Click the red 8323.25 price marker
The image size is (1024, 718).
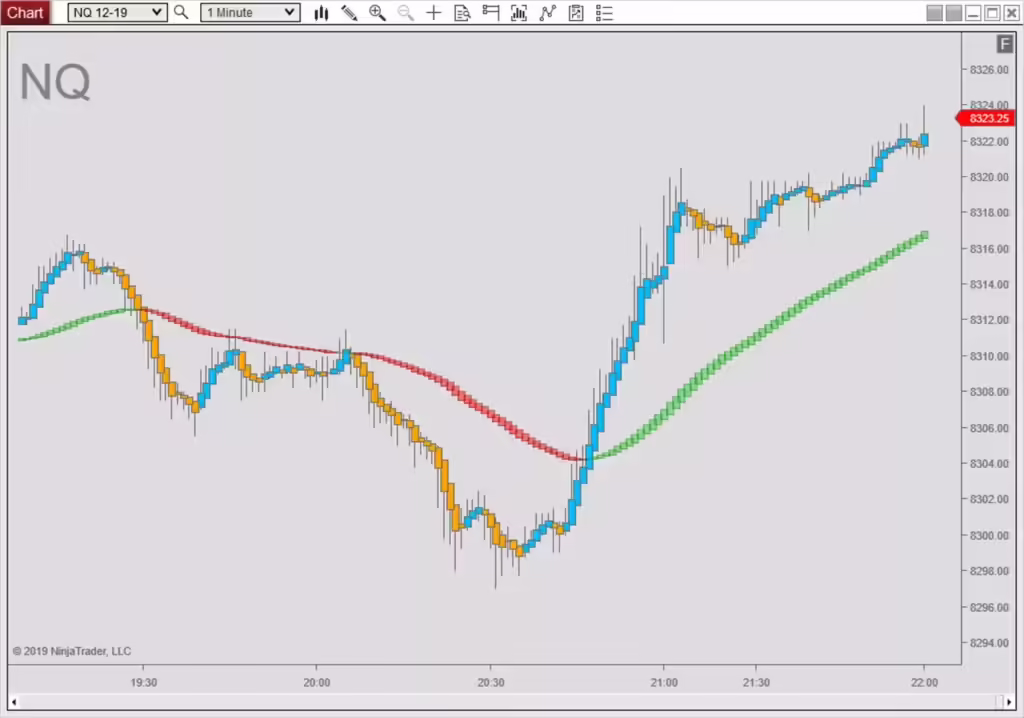click(x=988, y=118)
